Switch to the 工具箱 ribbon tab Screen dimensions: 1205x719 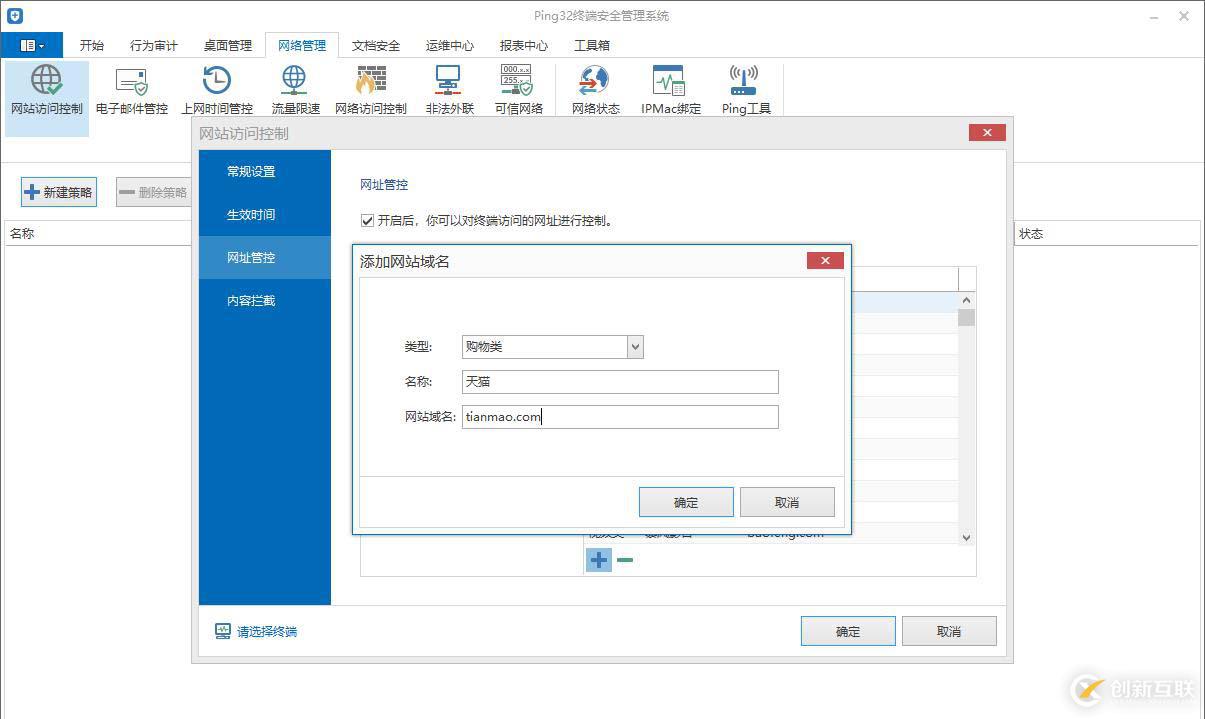click(592, 45)
